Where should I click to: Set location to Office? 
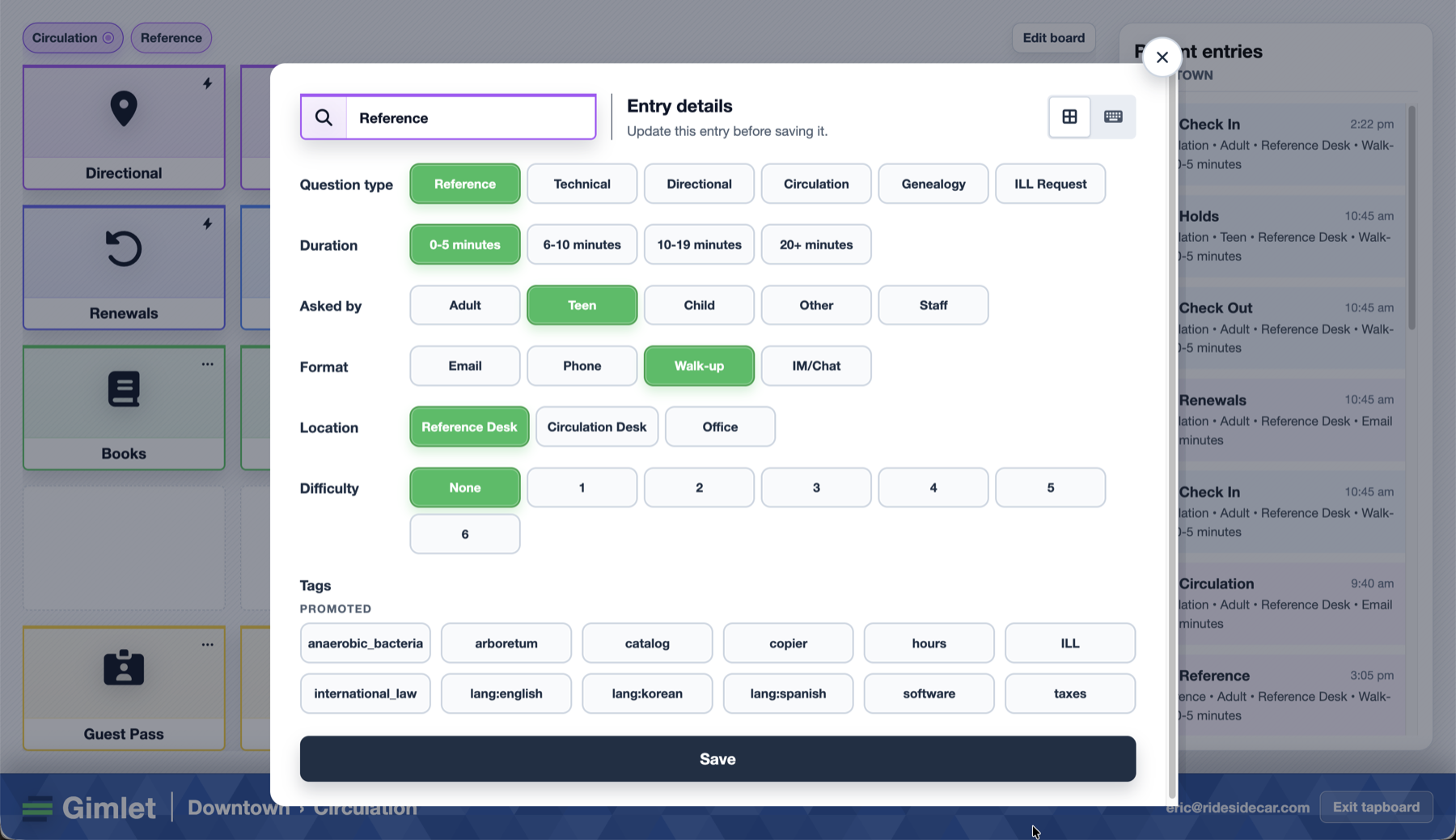(720, 426)
